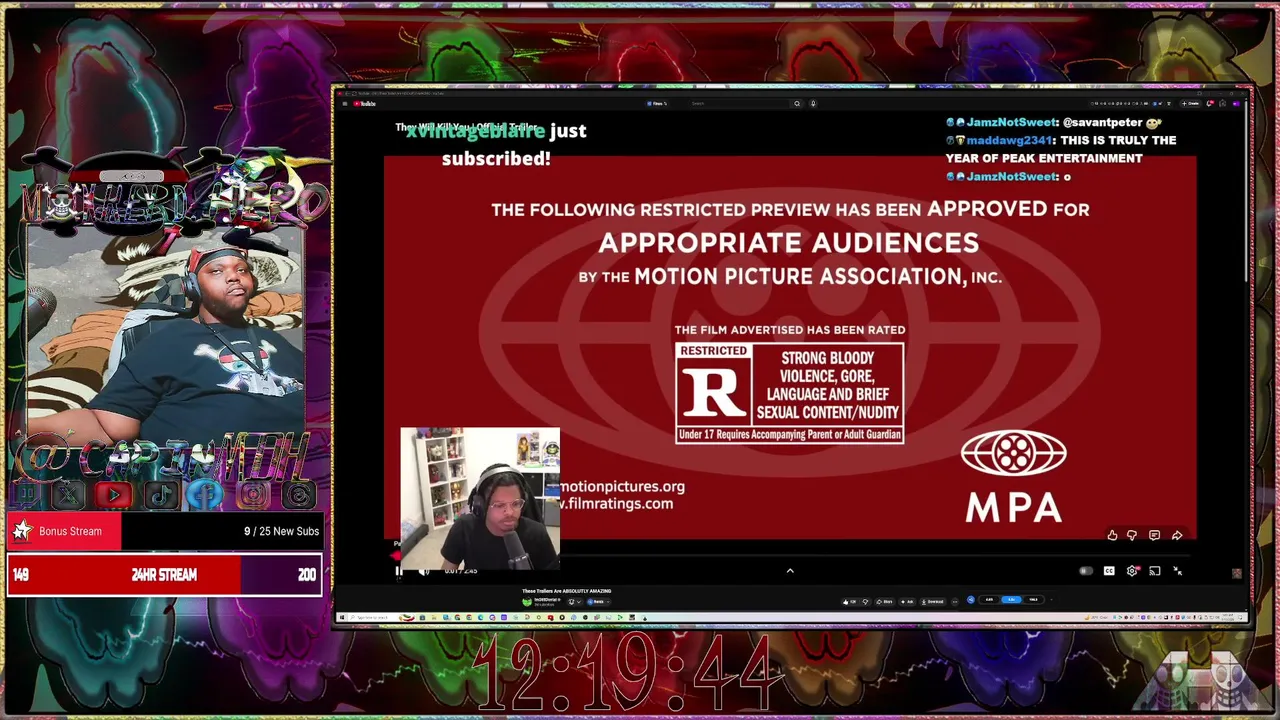Click chat message from maddawg2341
Image resolution: width=1280 pixels, height=720 pixels.
point(1061,149)
